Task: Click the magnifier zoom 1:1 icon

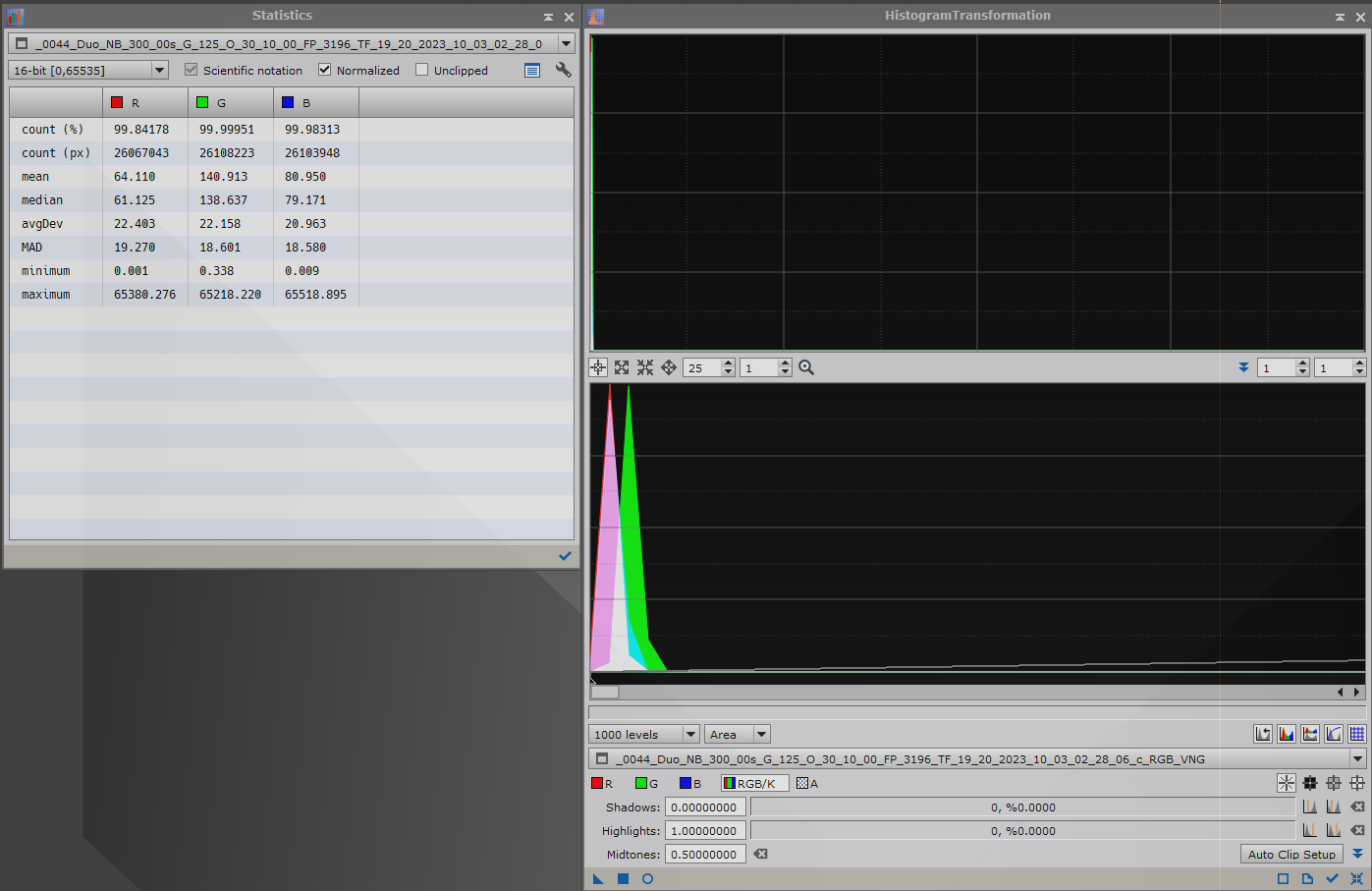Action: click(806, 367)
